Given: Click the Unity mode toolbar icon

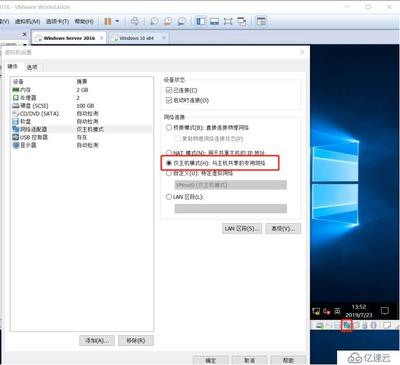Looking at the screenshot, I should (x=242, y=21).
